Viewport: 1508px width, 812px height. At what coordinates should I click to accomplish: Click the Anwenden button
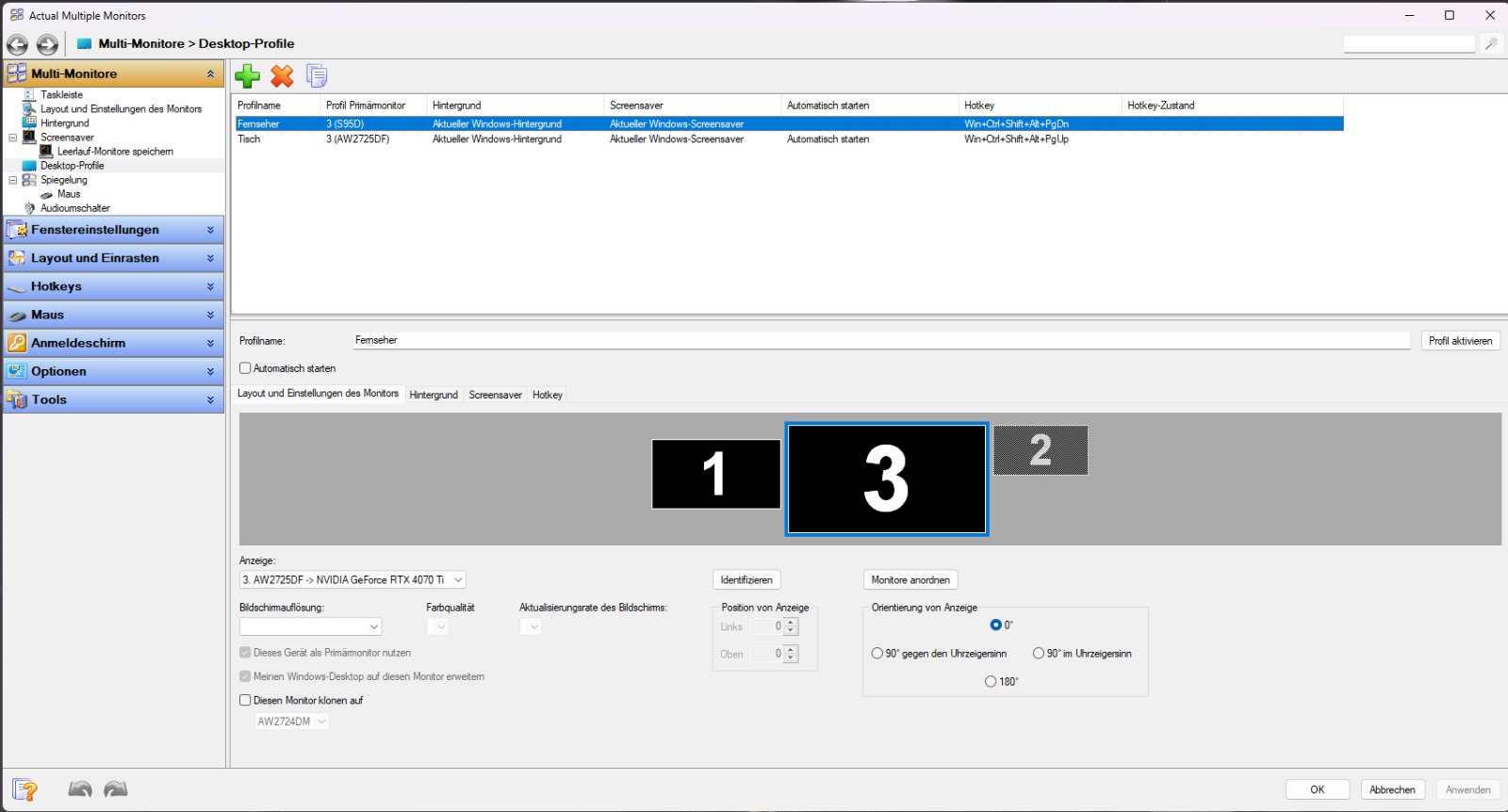point(1467,789)
